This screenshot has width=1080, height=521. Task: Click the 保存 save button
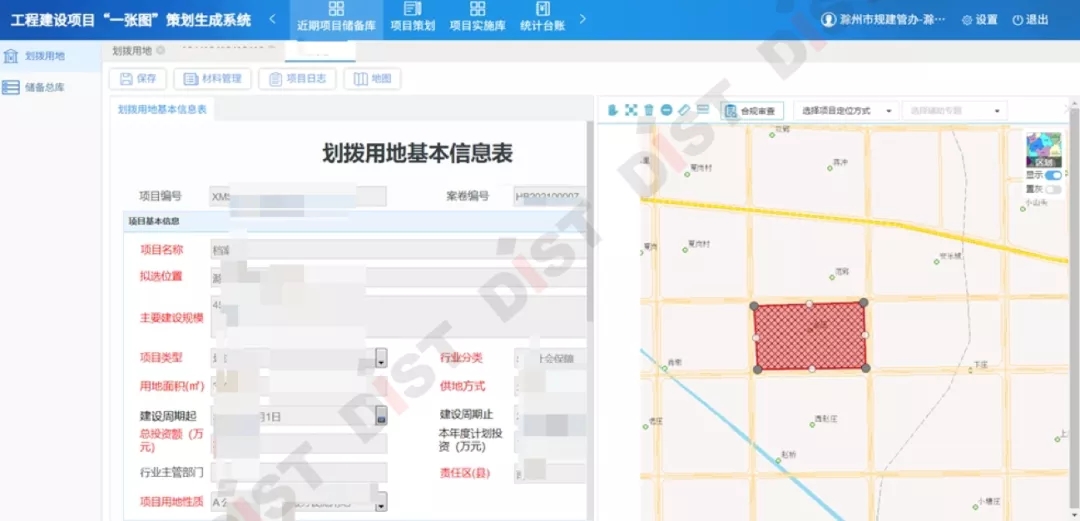[x=138, y=79]
